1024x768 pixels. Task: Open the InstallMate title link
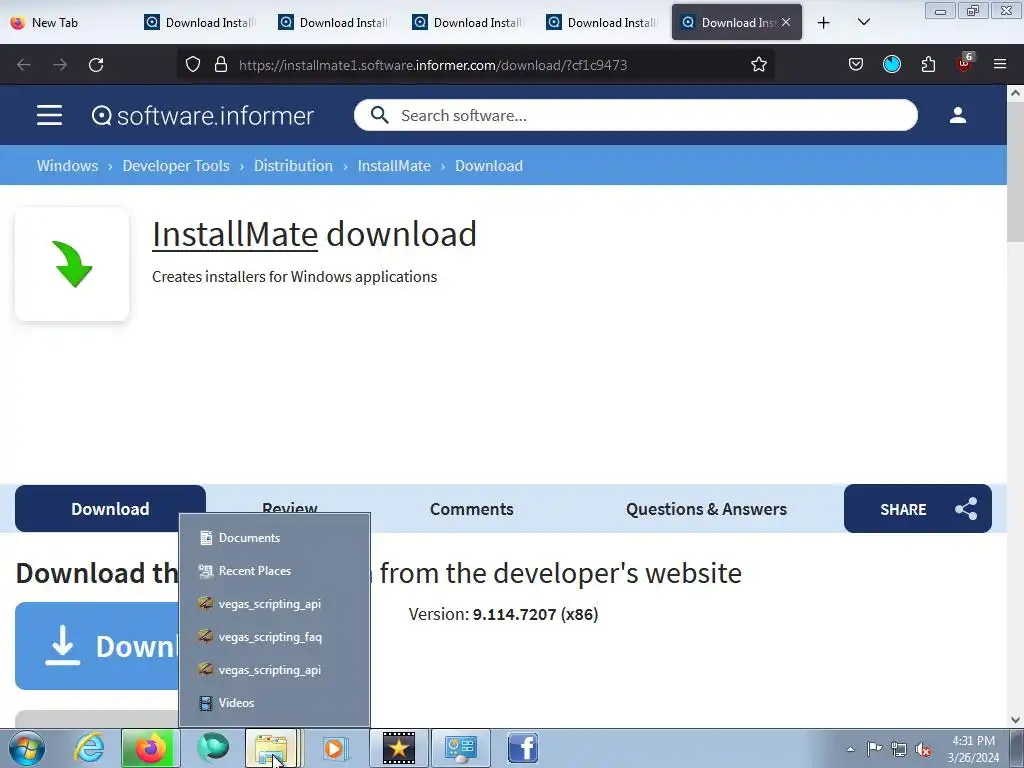coord(235,234)
